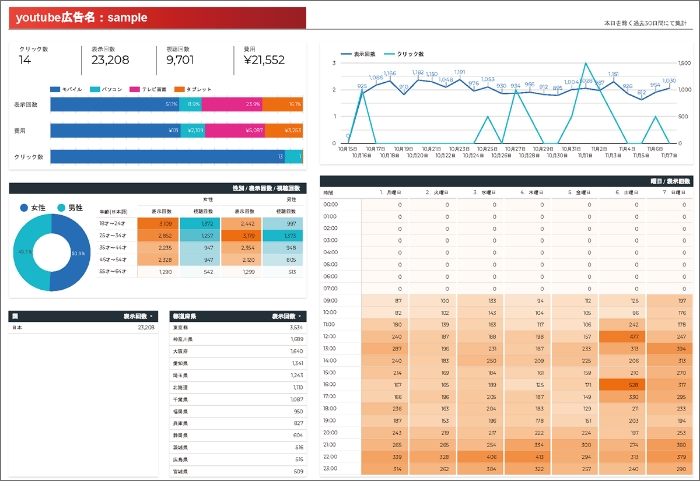Click the blue モバイル legend swatch

53,89
